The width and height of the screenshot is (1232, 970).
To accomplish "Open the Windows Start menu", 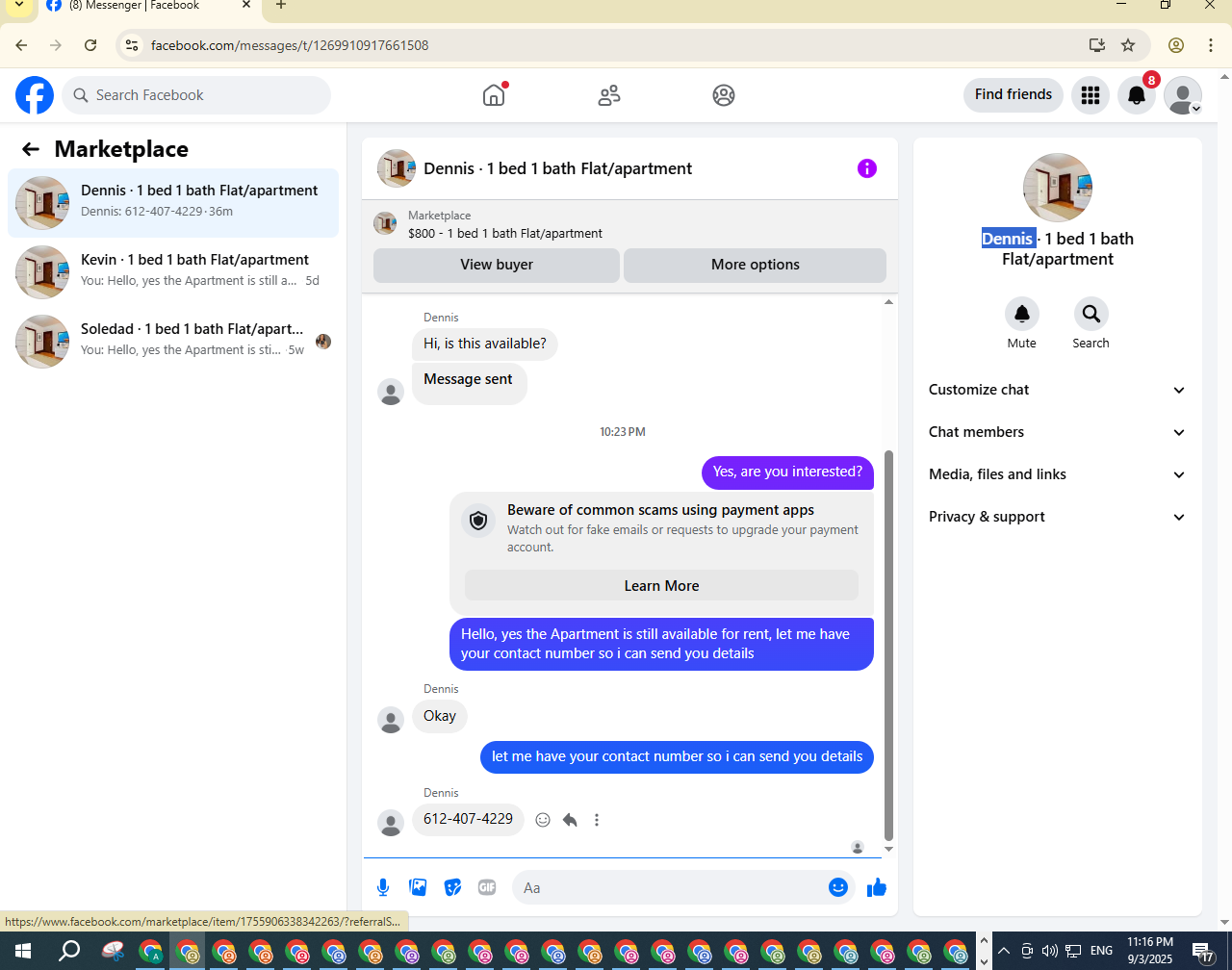I will (23, 952).
